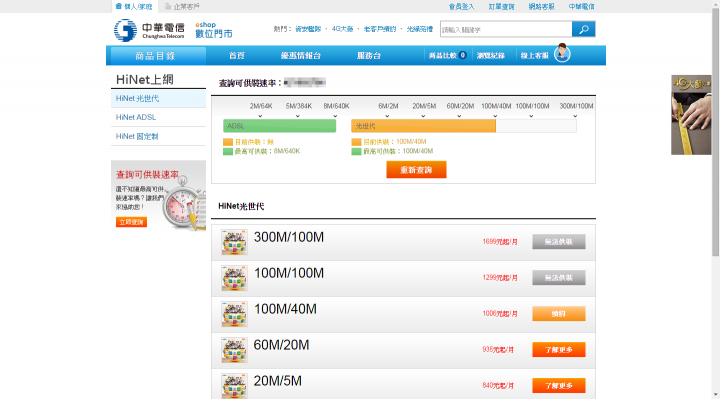720x399 pixels.
Task: Click the scrollbar down arrow
Action: 715,395
